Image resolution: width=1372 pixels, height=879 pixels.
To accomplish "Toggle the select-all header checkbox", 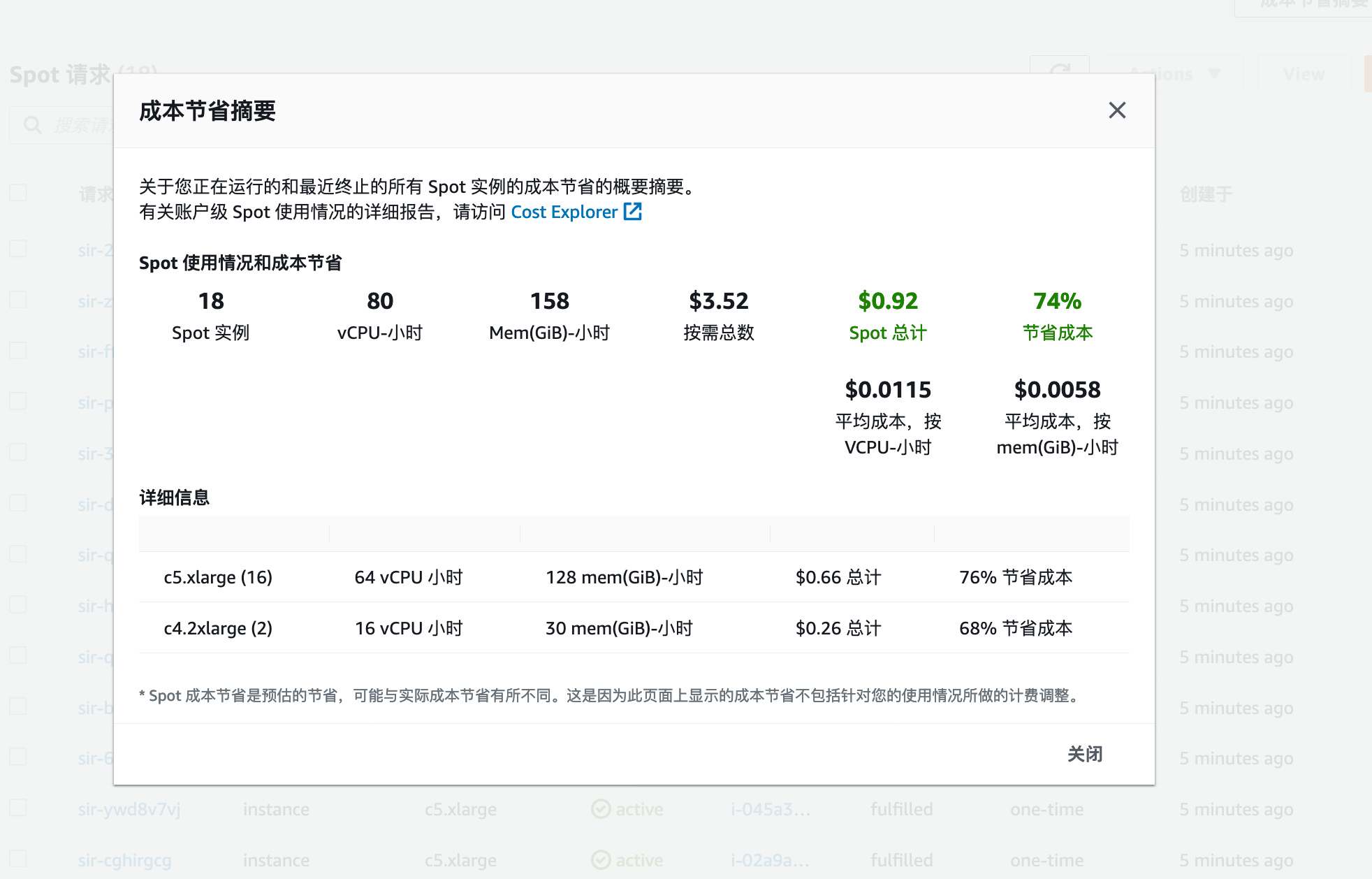I will point(18,193).
